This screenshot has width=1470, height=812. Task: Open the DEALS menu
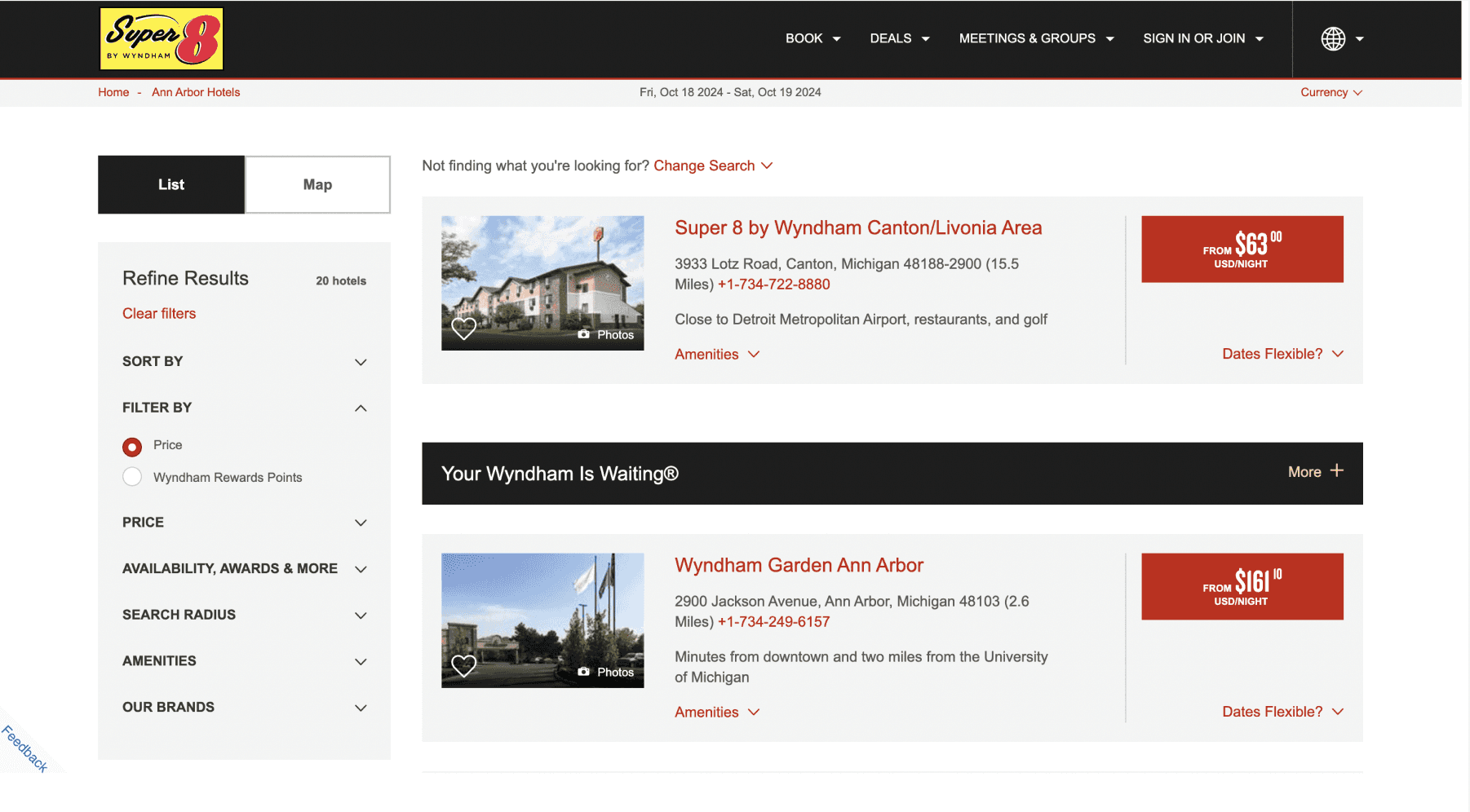coord(900,38)
